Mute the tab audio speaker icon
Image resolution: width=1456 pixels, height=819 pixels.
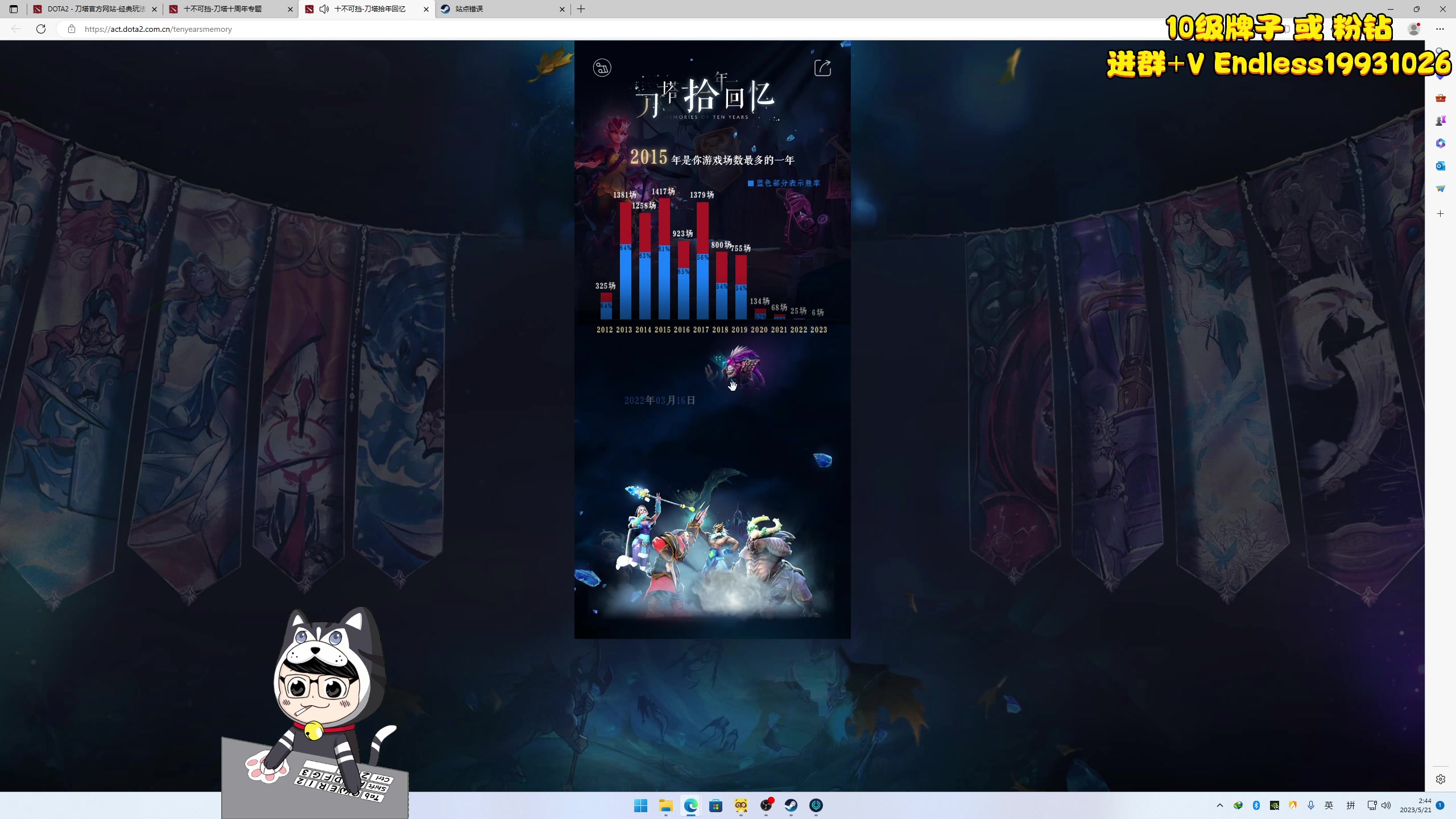(x=324, y=9)
